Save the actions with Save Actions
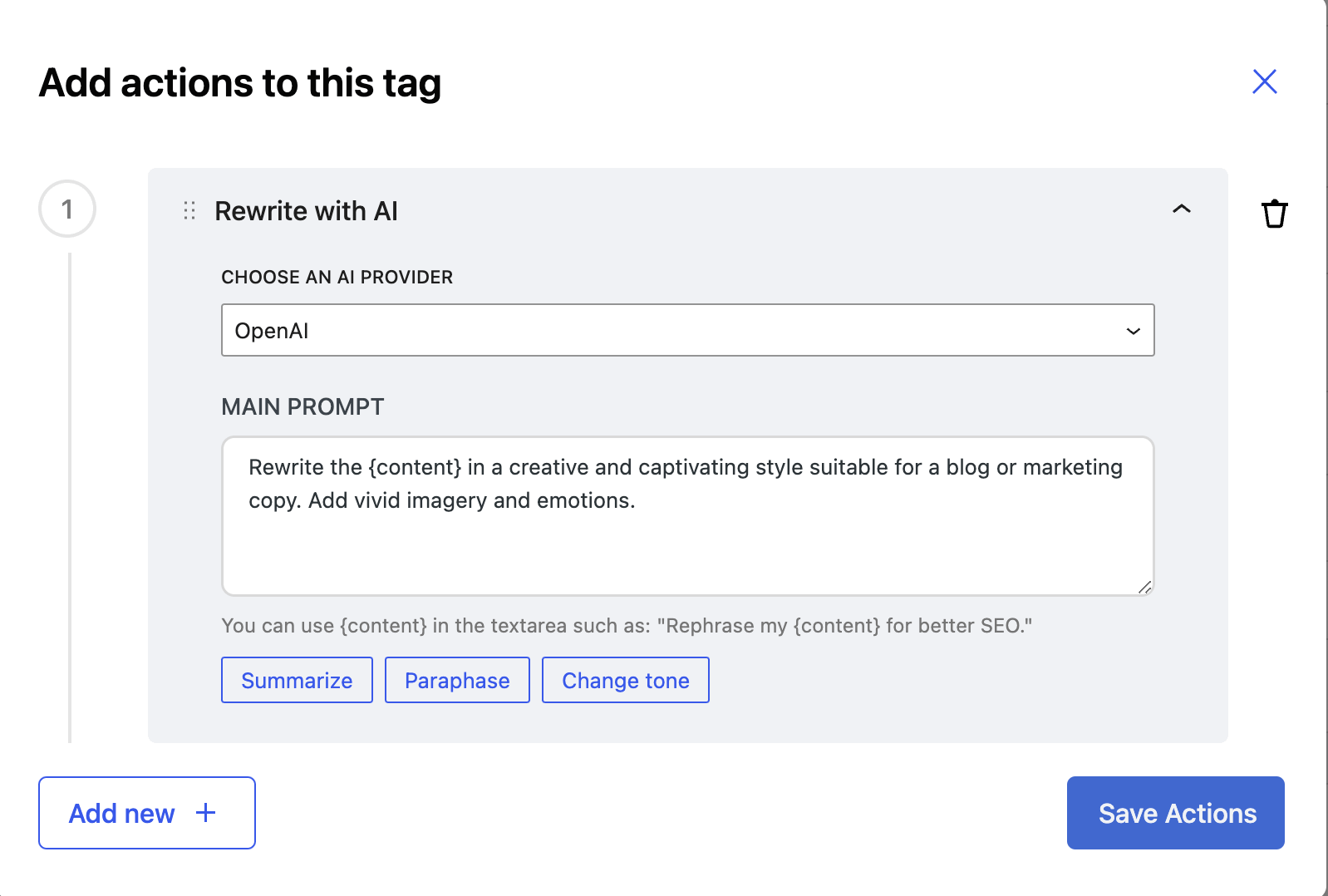This screenshot has height=896, width=1328. coord(1175,813)
